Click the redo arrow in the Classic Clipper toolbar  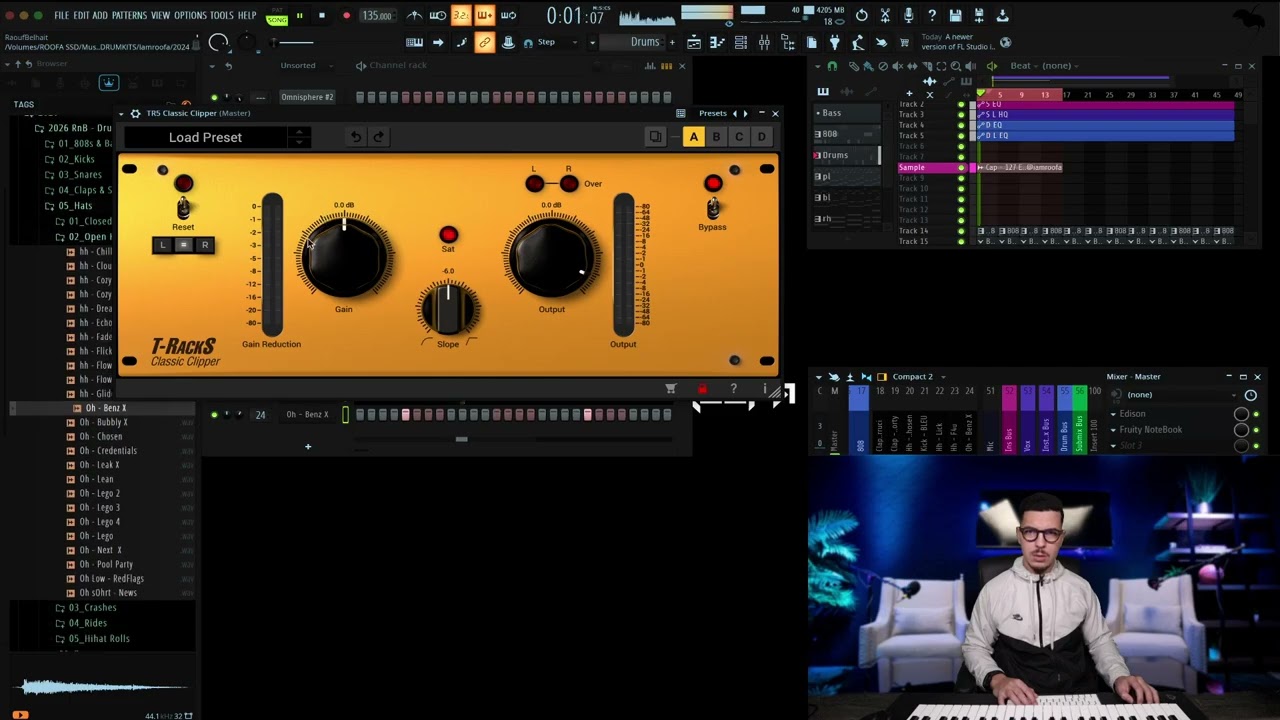[x=378, y=137]
